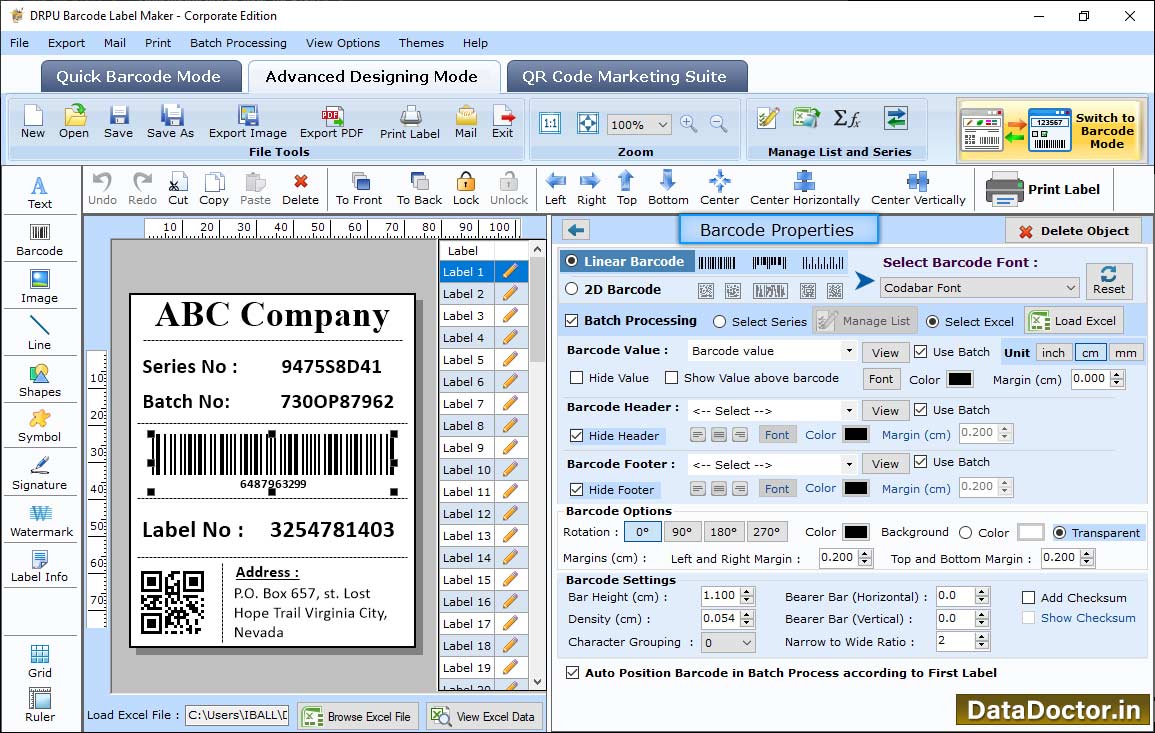Image resolution: width=1155 pixels, height=733 pixels.
Task: Enable Show Value above barcode
Action: pos(672,378)
